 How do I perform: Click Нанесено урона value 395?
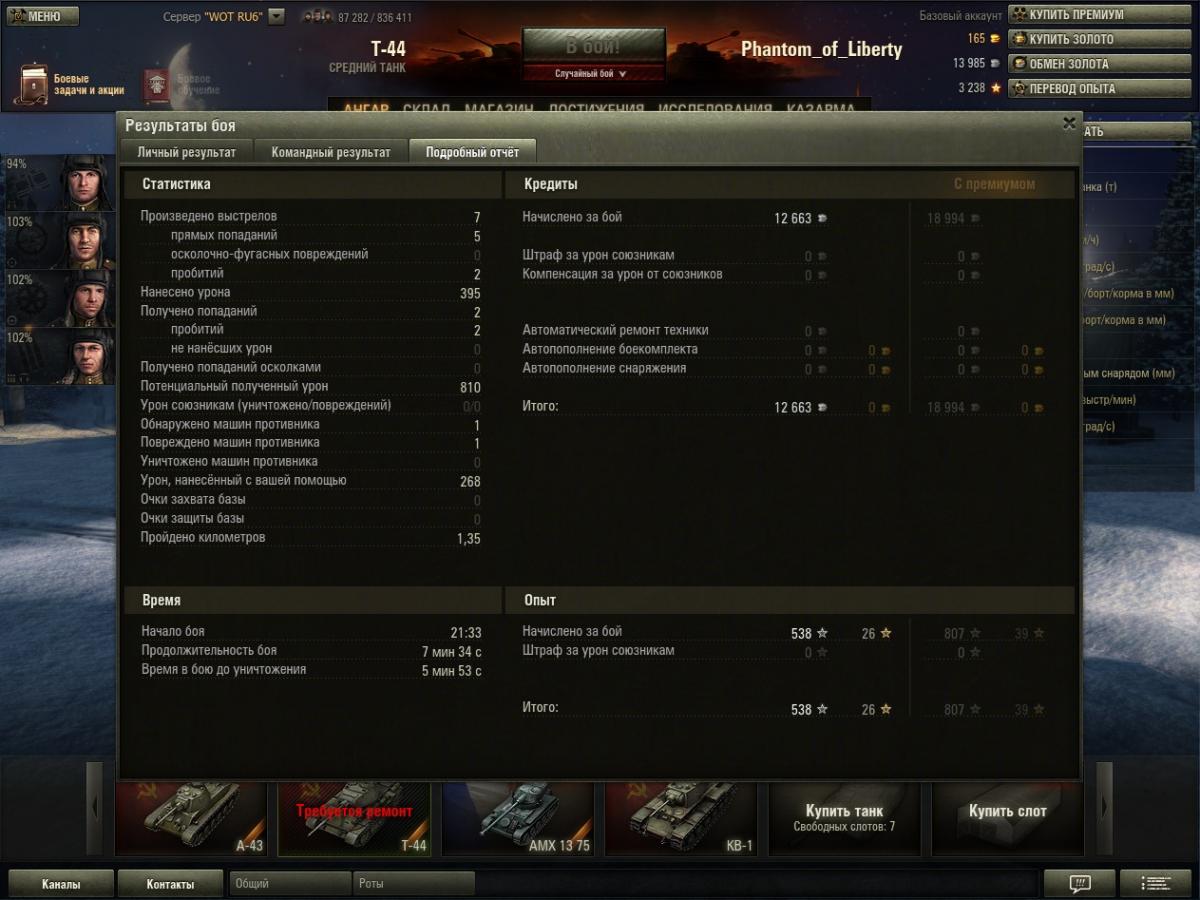click(470, 293)
